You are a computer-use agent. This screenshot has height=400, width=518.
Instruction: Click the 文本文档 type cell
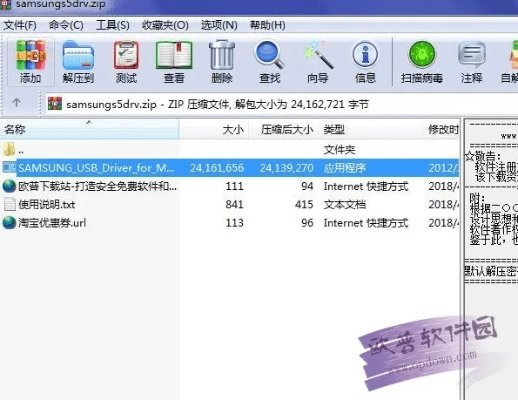(x=345, y=204)
